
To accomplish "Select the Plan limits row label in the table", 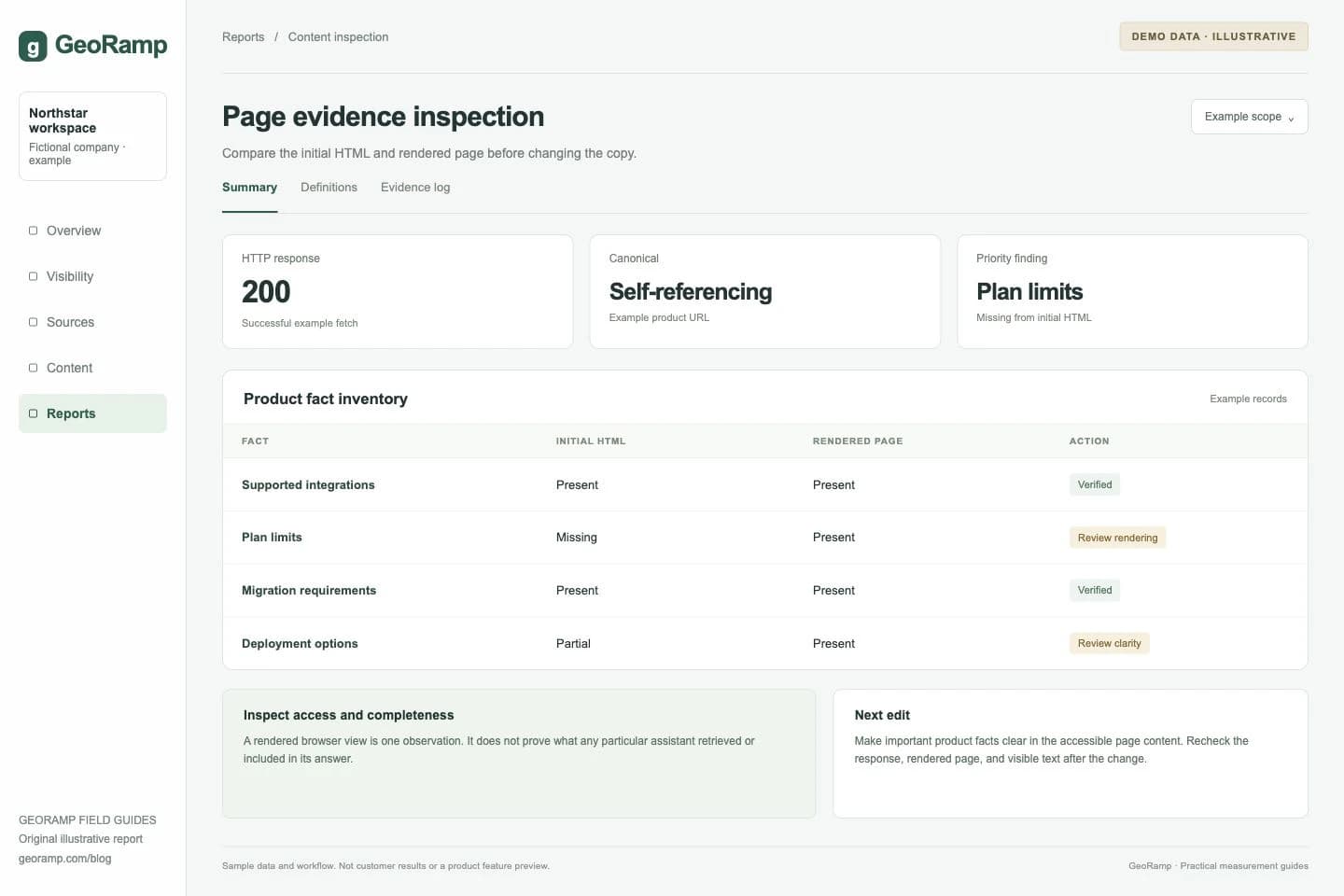I will (272, 538).
